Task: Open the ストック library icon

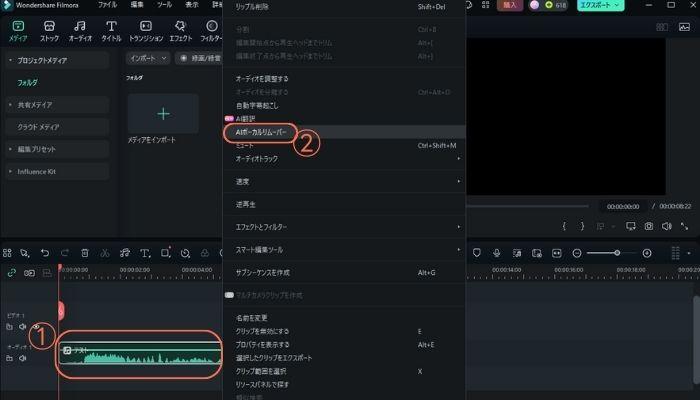Action: coord(49,26)
